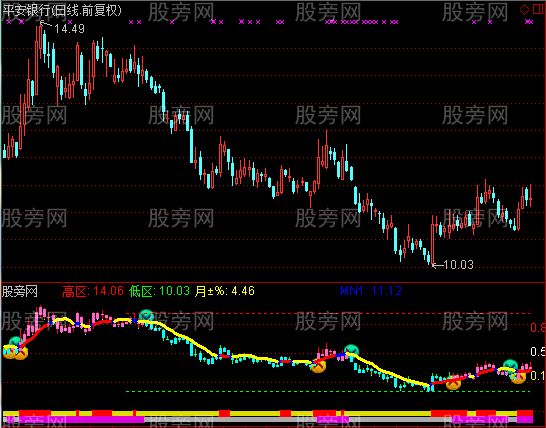
Task: Click the 股旁网 indicator name label
Action: [20, 291]
